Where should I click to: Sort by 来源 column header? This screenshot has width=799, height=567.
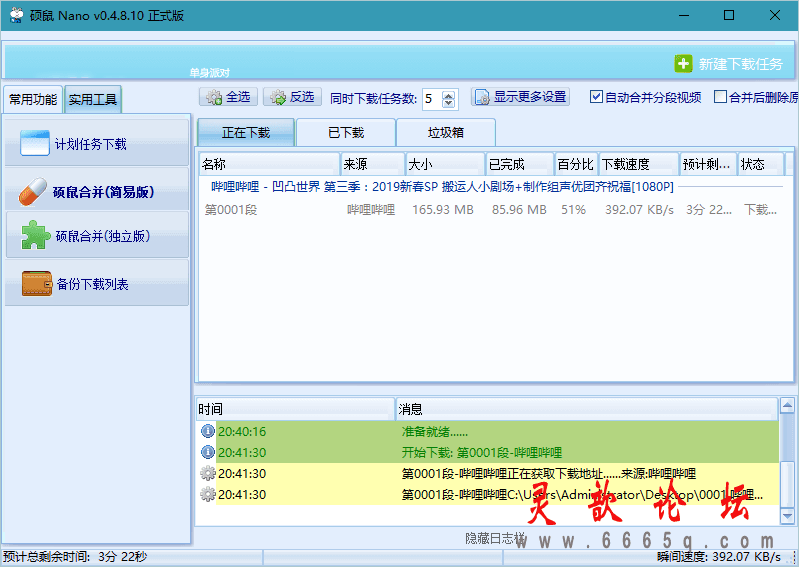point(372,164)
